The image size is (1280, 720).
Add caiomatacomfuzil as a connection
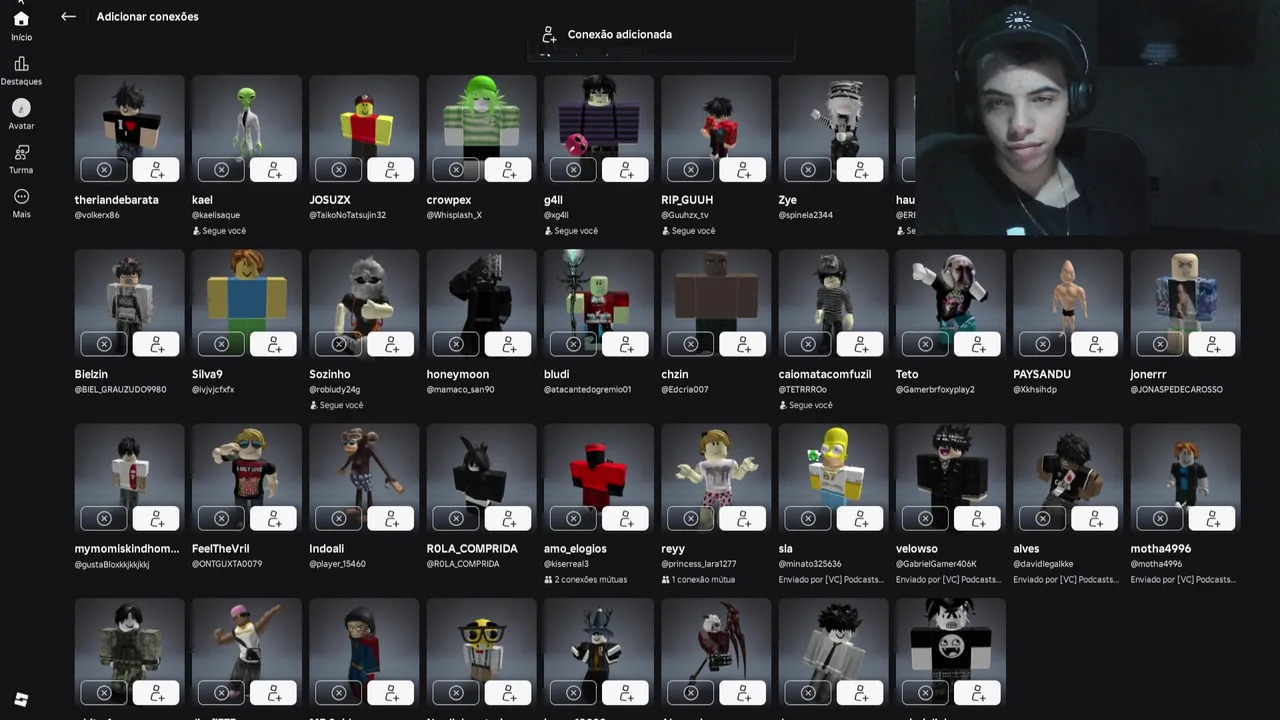pyautogui.click(x=860, y=344)
